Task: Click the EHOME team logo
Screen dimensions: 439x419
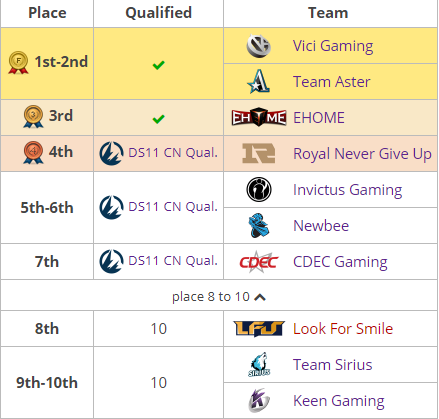Action: tap(259, 117)
